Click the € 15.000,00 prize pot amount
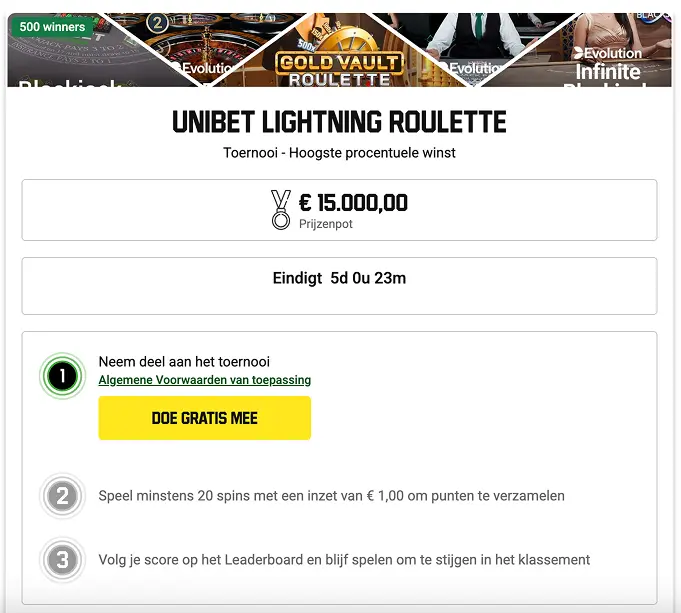The height and width of the screenshot is (613, 681). click(353, 203)
